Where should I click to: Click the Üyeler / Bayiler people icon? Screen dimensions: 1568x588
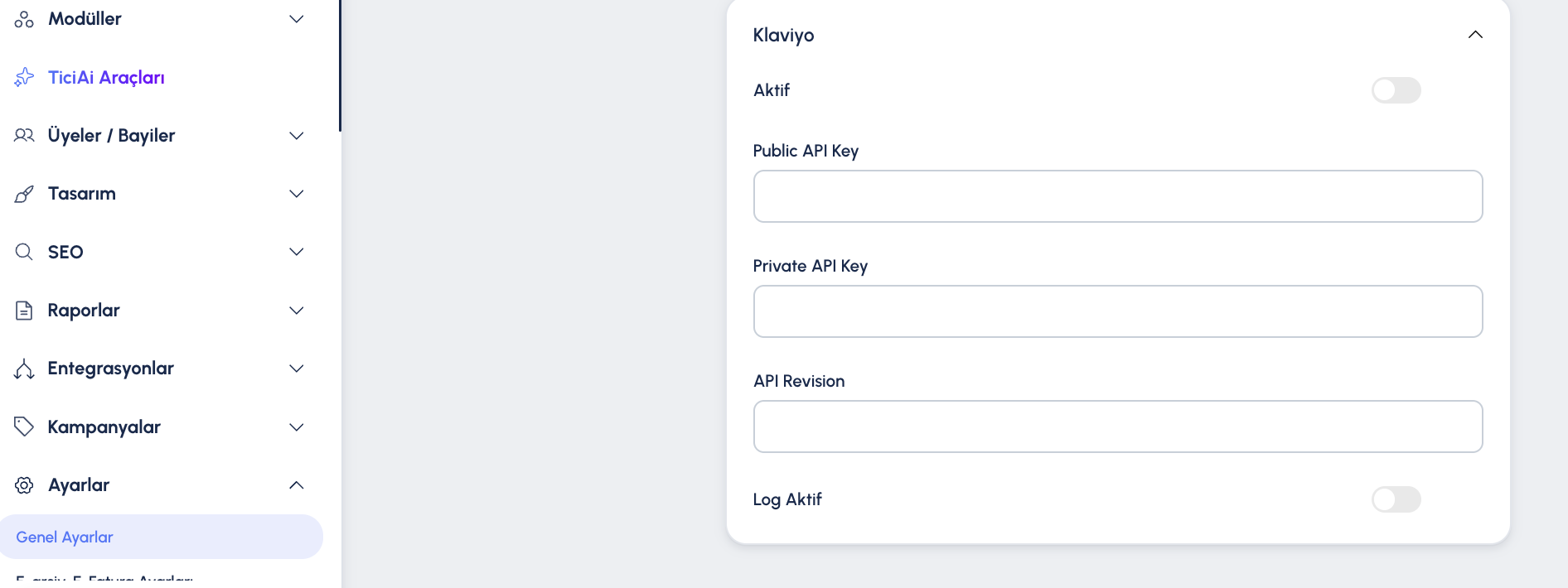point(24,135)
